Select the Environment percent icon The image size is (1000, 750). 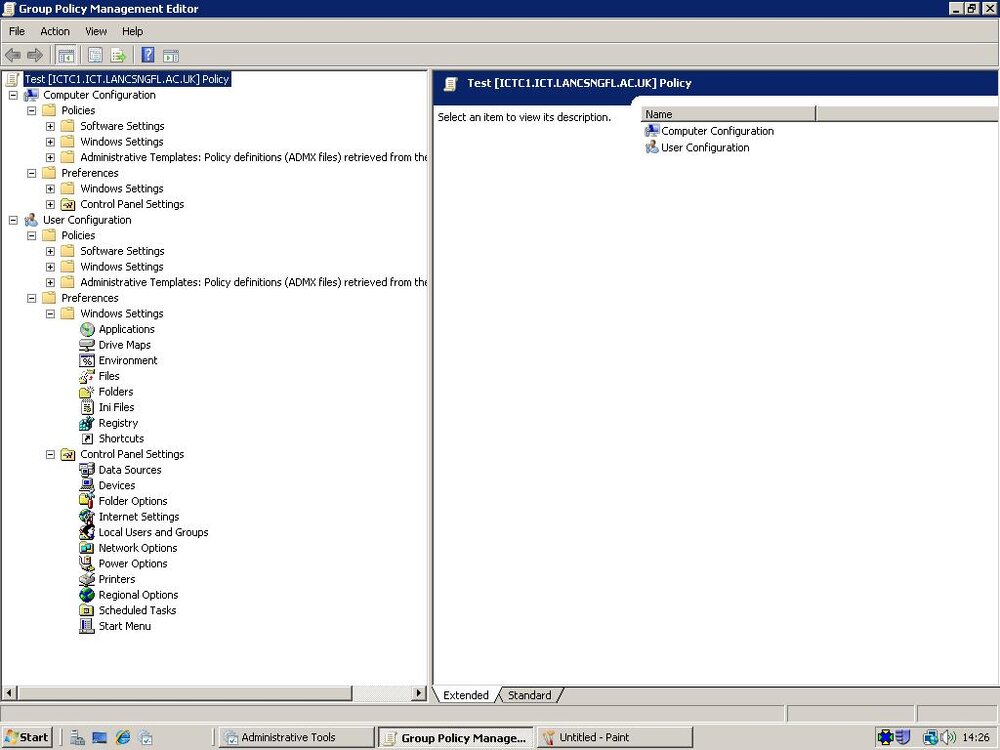[87, 361]
